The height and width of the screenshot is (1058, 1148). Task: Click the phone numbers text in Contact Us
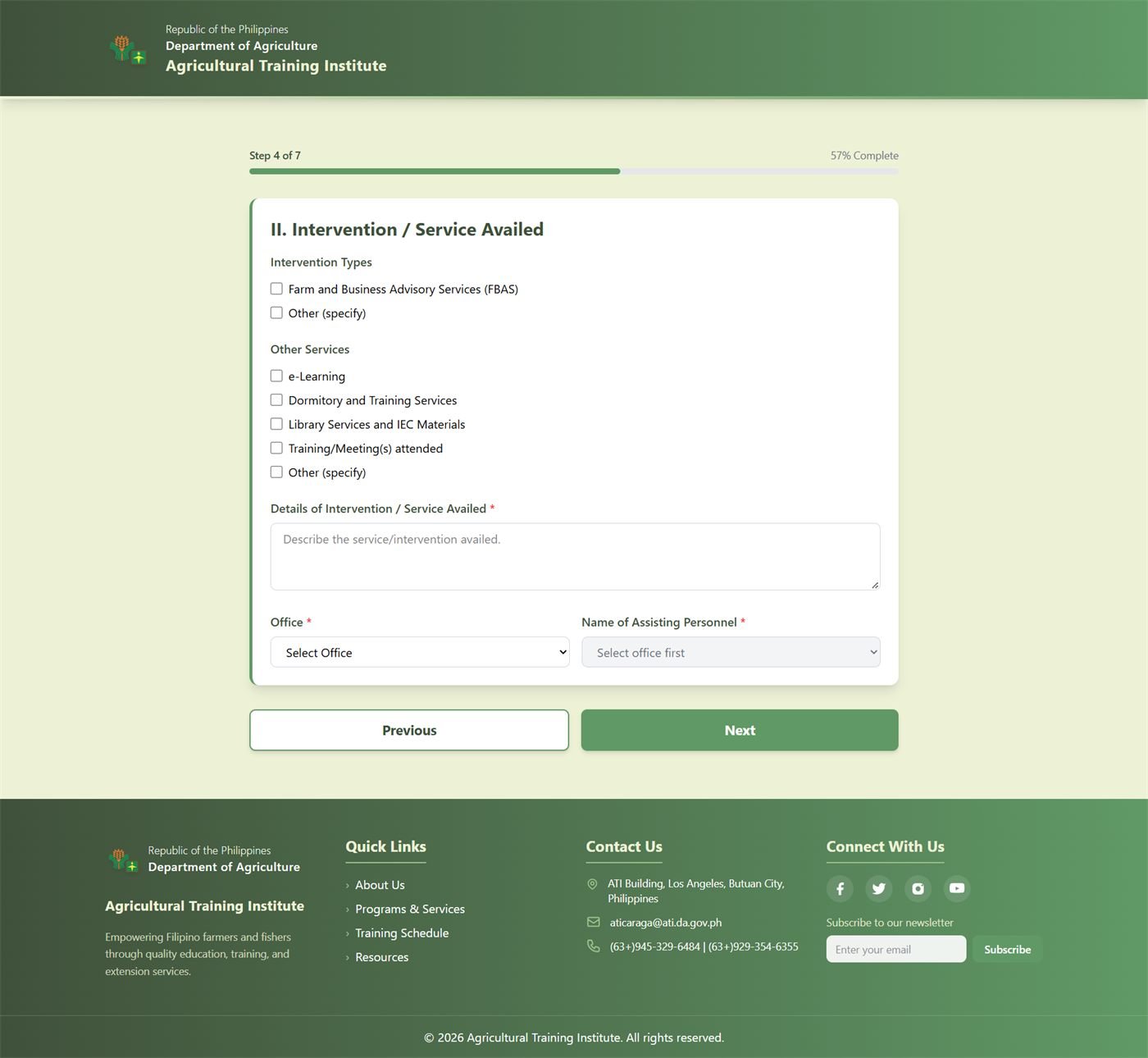(704, 946)
